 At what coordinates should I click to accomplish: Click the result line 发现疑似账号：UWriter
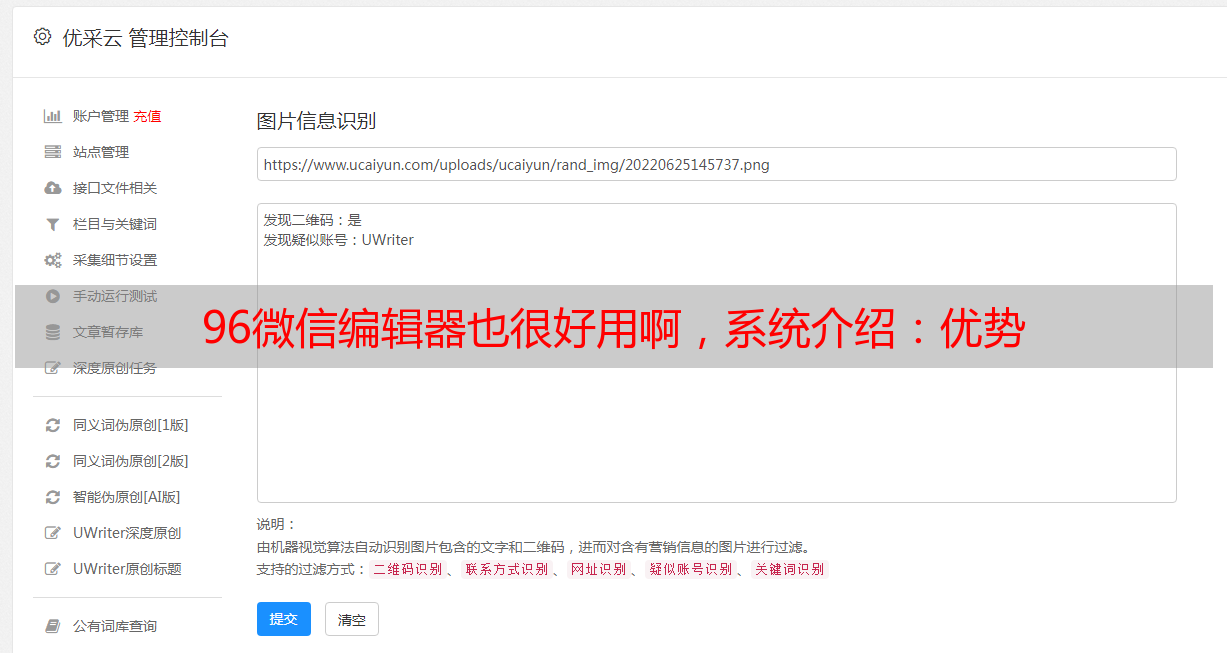pyautogui.click(x=338, y=240)
